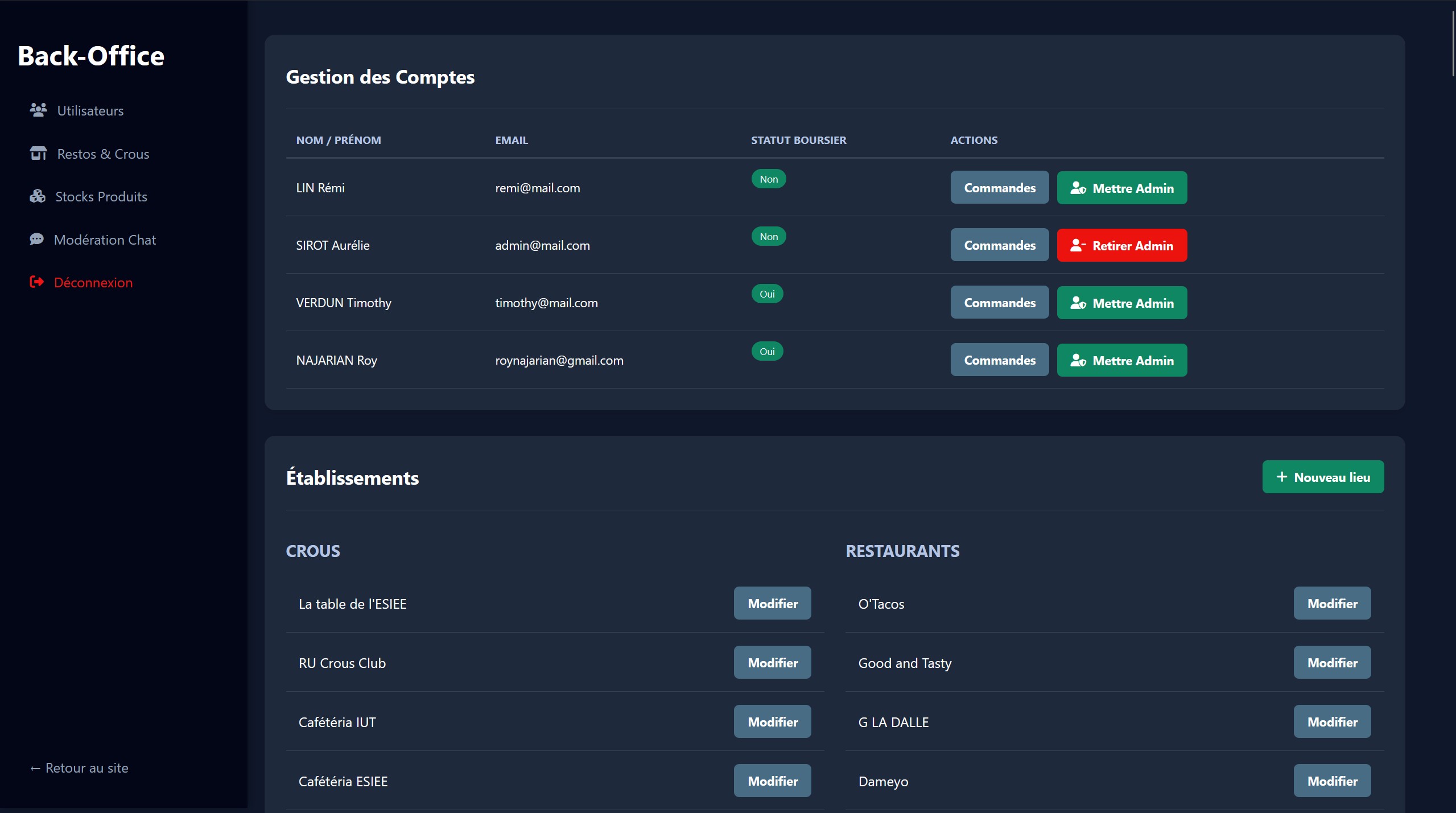This screenshot has width=1456, height=813.
Task: Click the Non badge for LIN Rémi
Action: (x=769, y=179)
